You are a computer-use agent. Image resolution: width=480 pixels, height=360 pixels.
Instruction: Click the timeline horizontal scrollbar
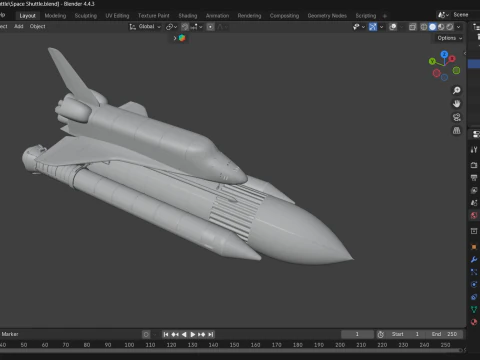tap(231, 350)
